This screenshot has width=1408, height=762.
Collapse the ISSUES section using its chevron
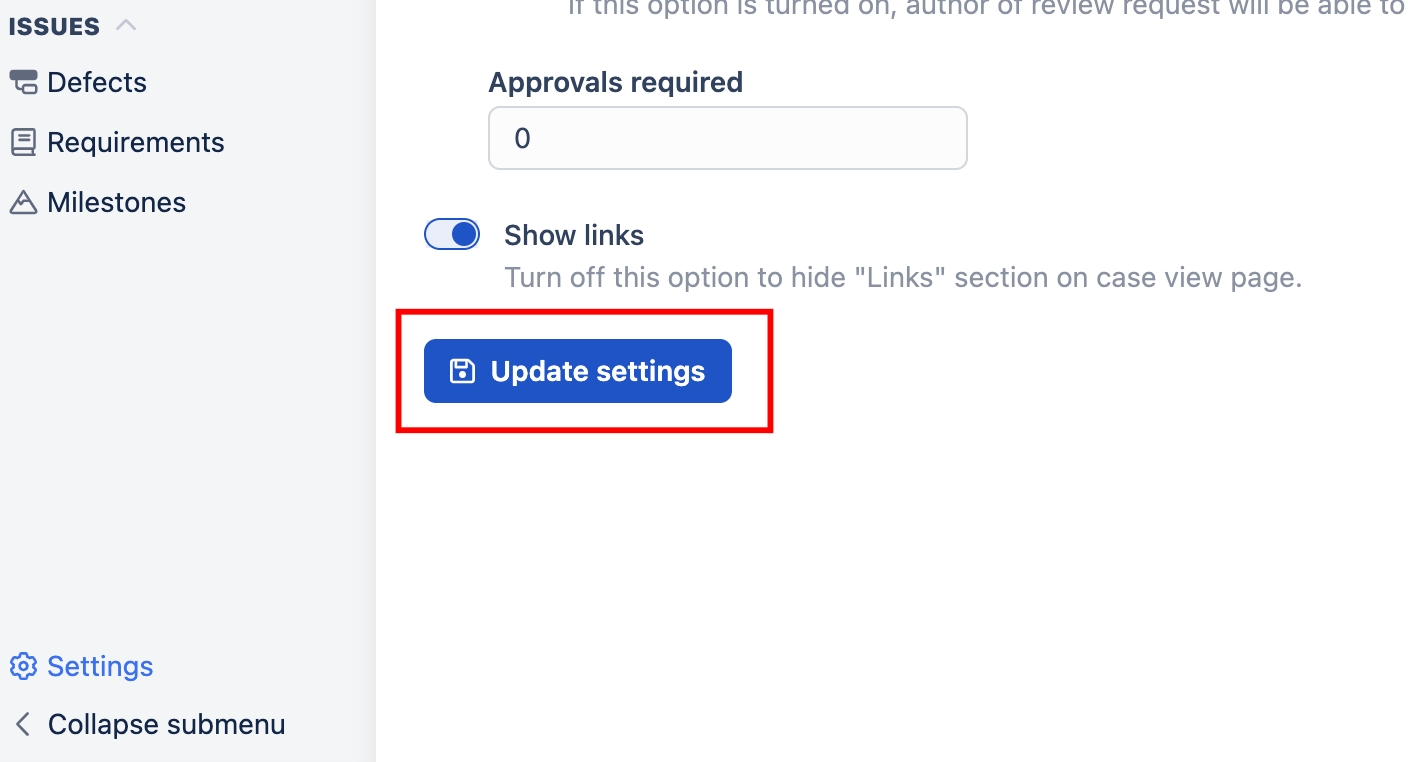click(x=126, y=26)
